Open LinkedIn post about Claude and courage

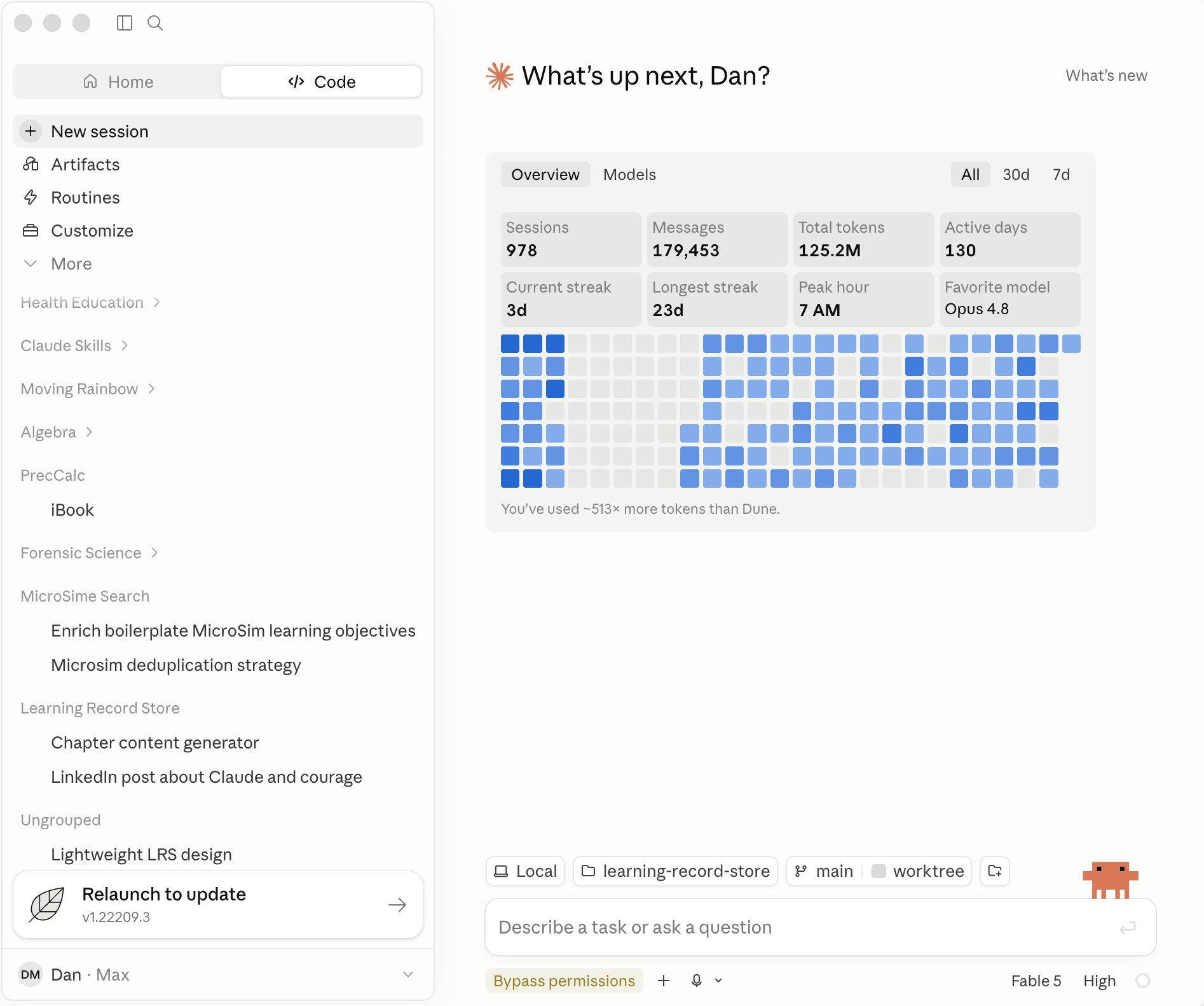[207, 777]
